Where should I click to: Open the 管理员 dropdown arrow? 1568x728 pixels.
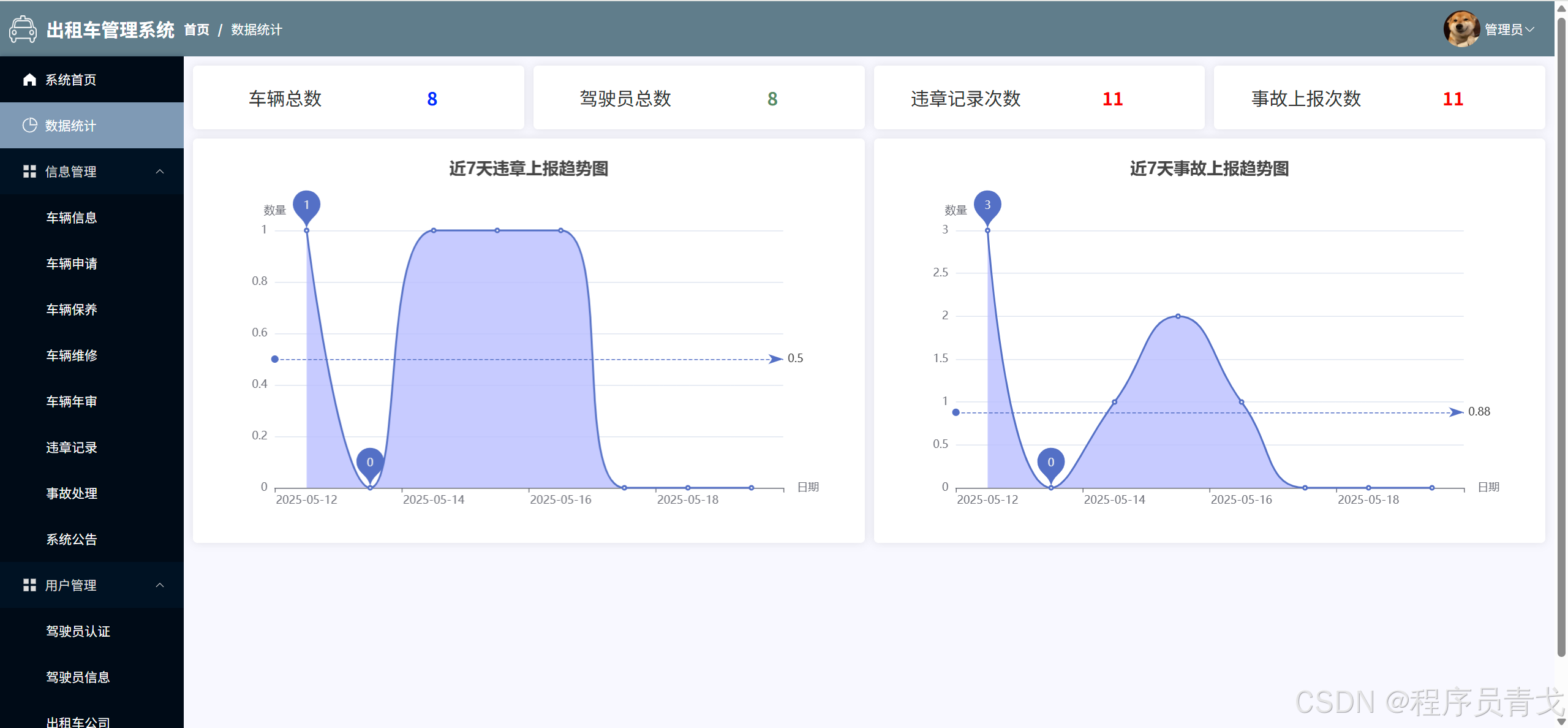[1530, 29]
